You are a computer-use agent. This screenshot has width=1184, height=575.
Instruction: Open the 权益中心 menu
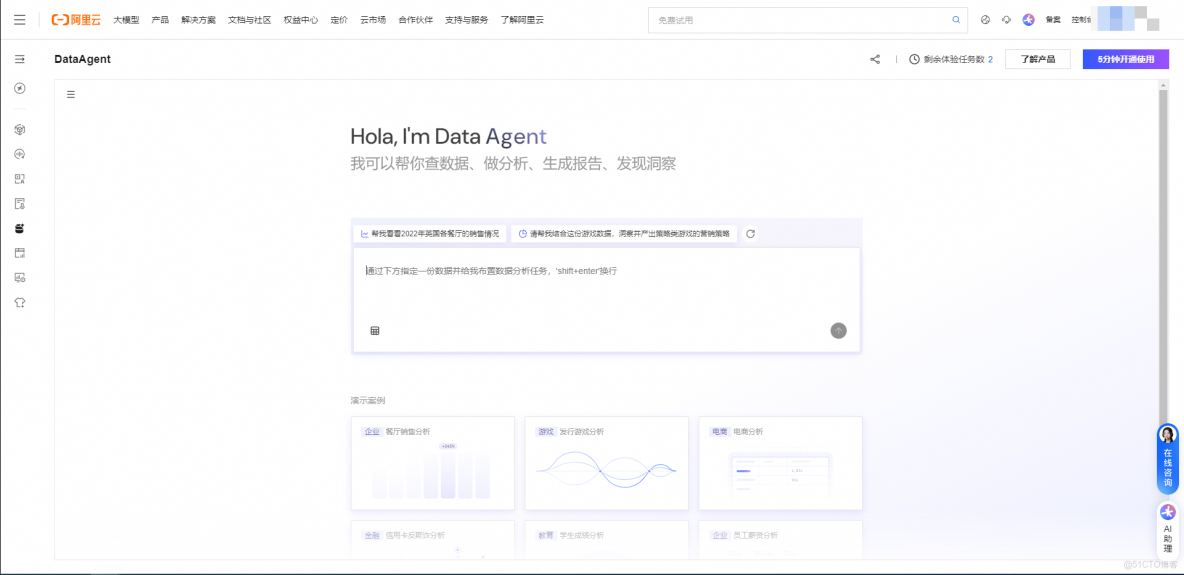(301, 20)
